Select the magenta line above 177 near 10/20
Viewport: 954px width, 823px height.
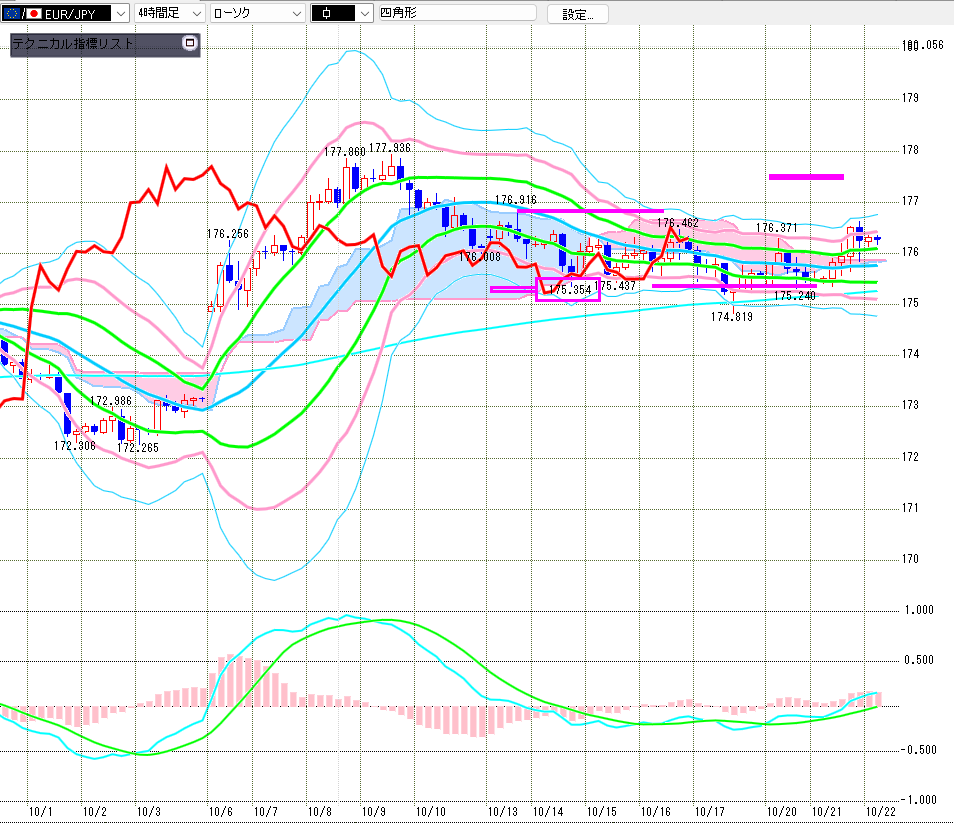tap(806, 177)
